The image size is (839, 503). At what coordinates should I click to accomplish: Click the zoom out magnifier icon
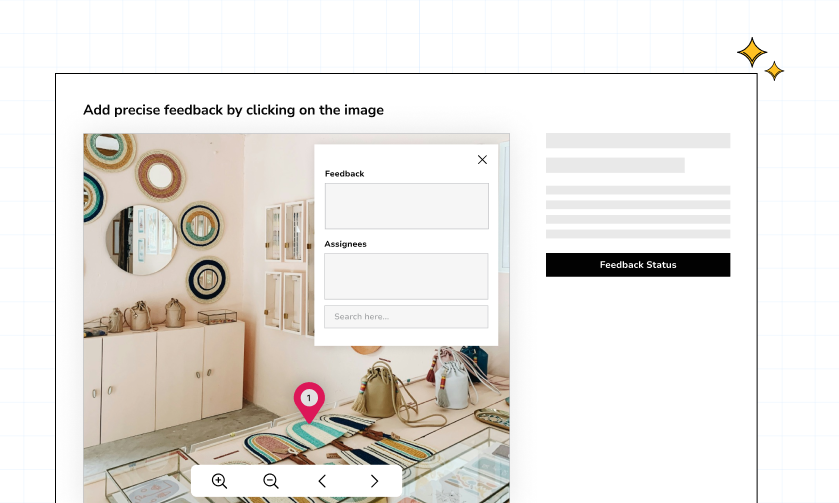point(270,481)
